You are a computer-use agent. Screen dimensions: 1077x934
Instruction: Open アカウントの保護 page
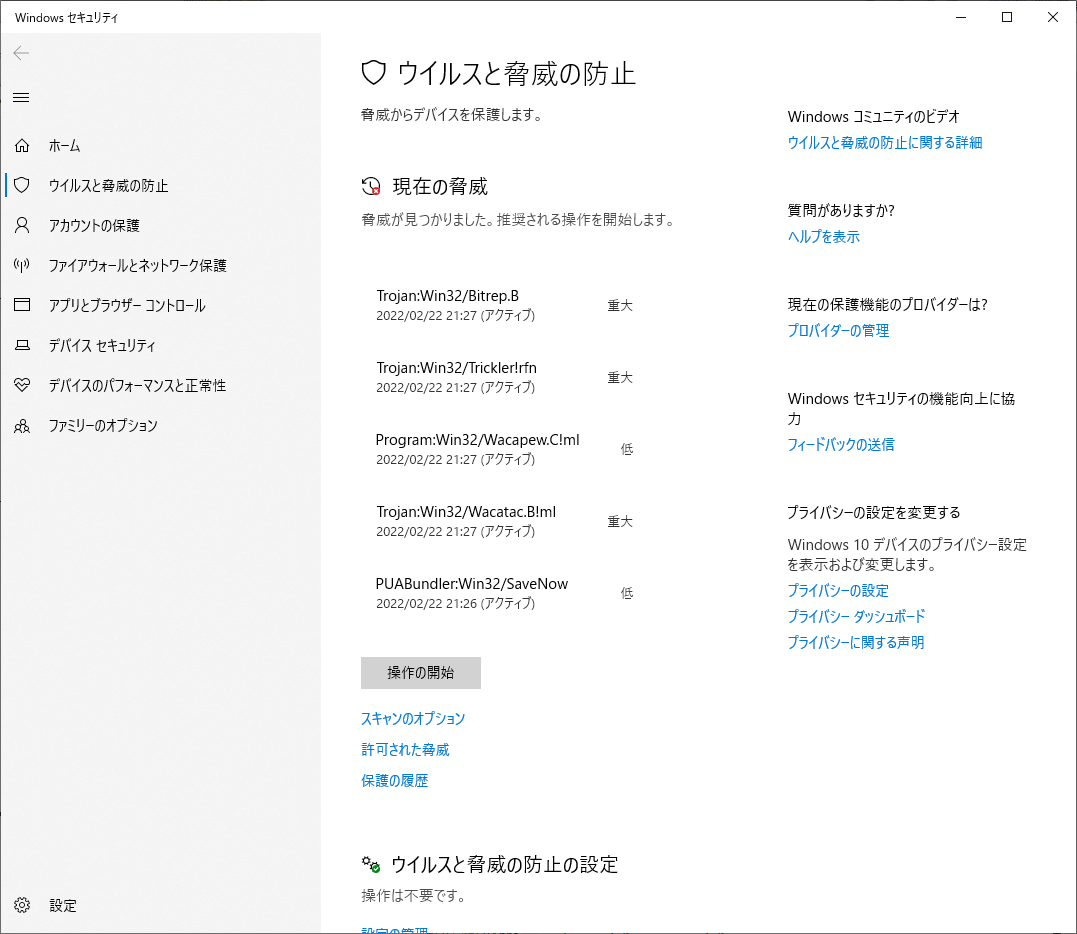(x=94, y=225)
